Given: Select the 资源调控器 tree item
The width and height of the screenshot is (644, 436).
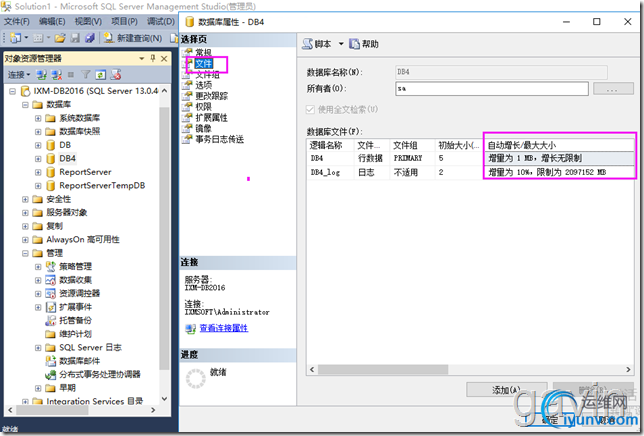Looking at the screenshot, I should 80,293.
